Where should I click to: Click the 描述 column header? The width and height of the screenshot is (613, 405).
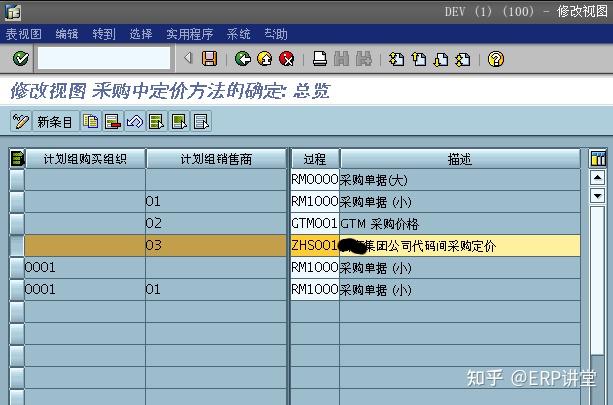(x=460, y=159)
